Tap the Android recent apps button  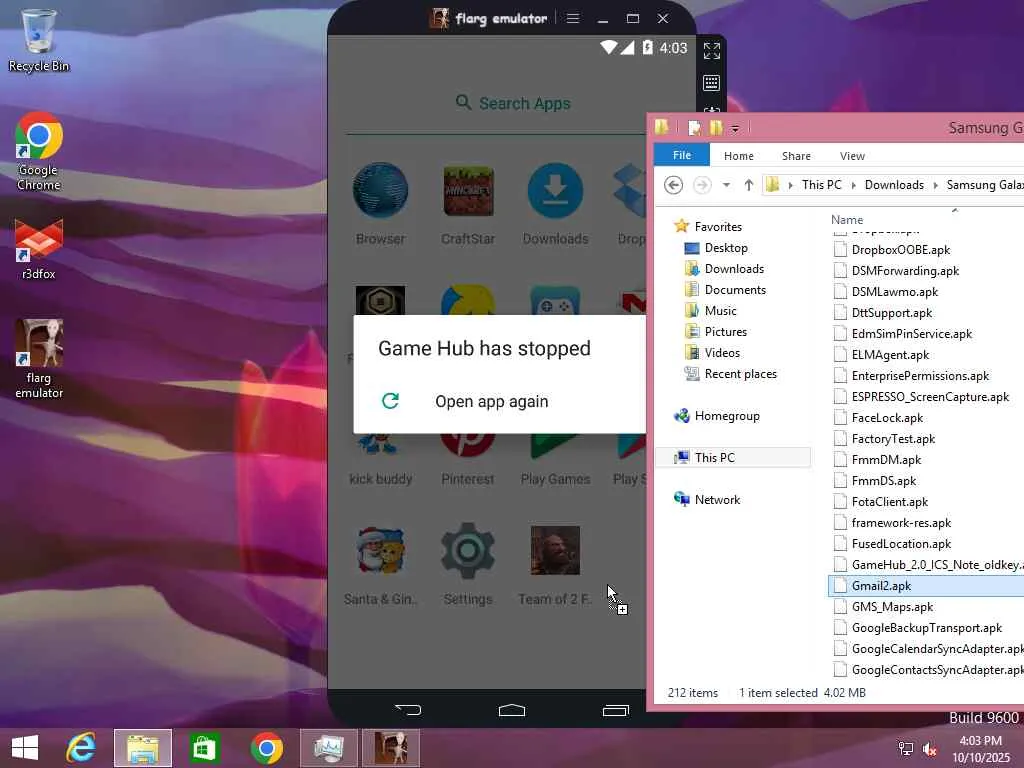tap(615, 709)
